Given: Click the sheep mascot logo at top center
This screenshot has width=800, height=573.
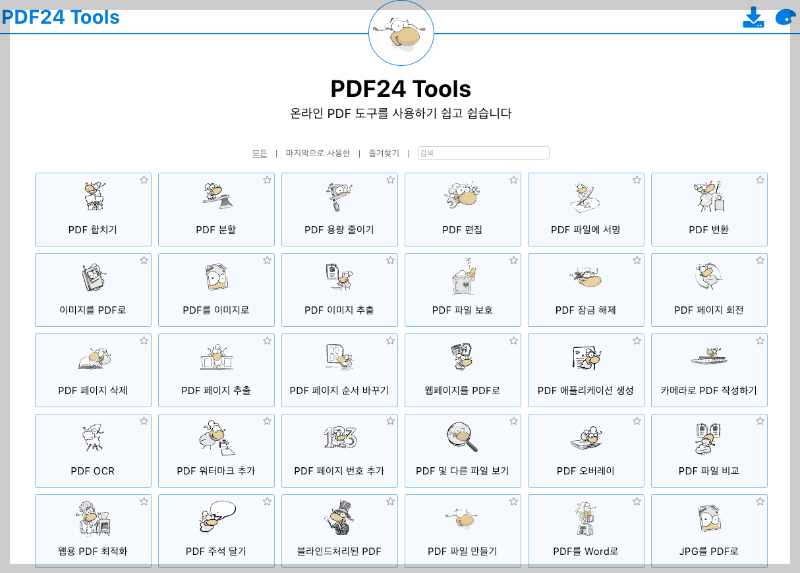Looking at the screenshot, I should pos(401,33).
